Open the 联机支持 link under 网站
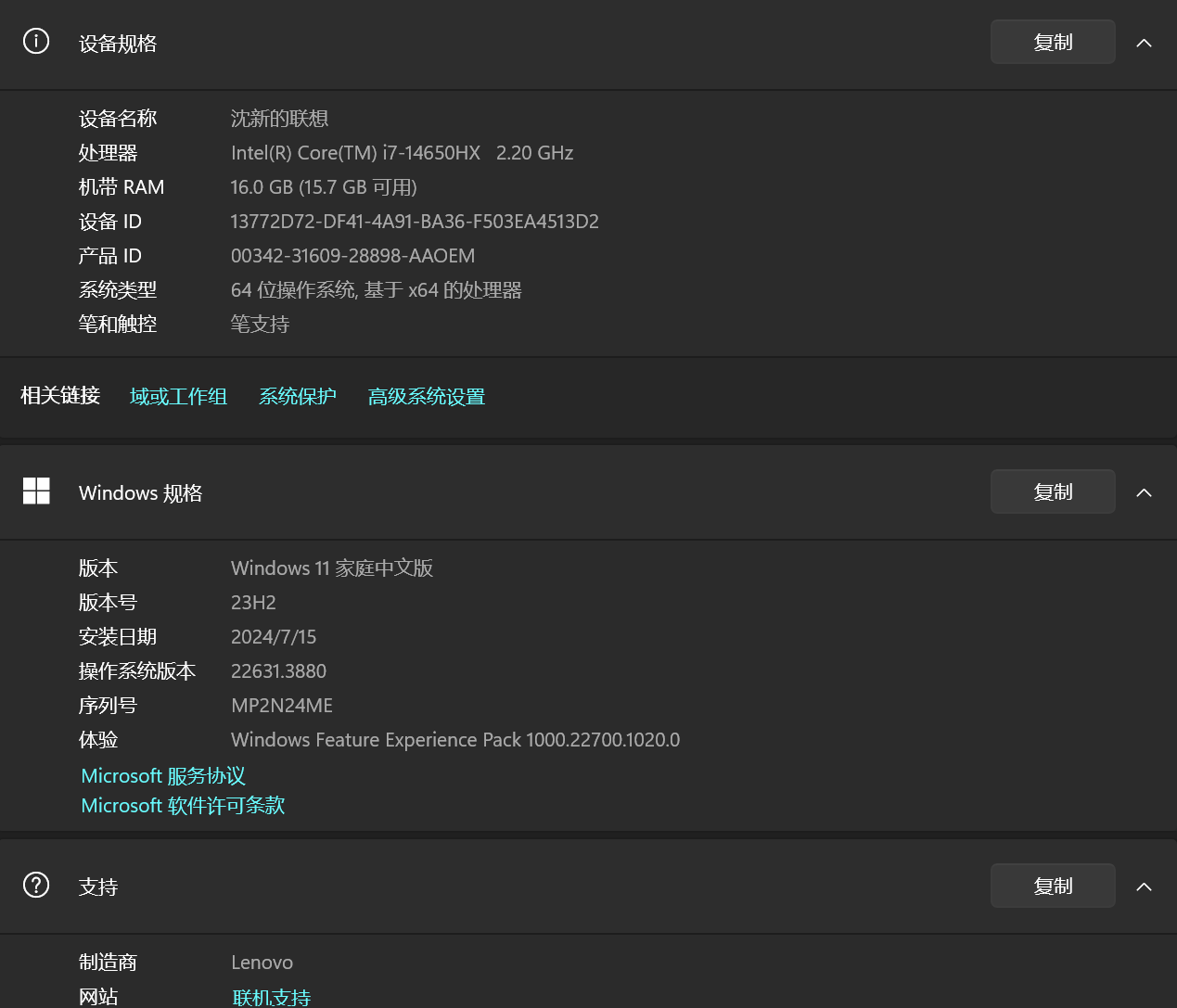 click(x=271, y=996)
